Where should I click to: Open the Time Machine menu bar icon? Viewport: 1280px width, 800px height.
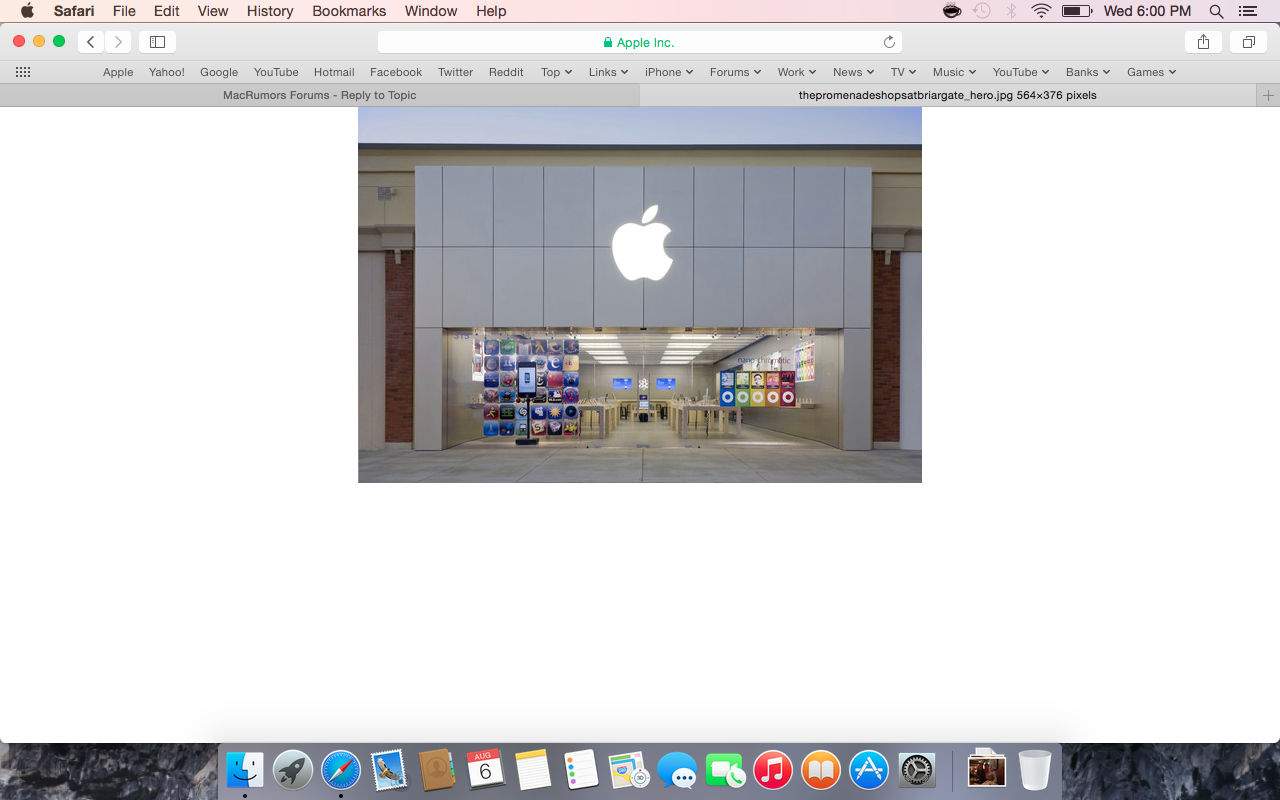click(982, 11)
